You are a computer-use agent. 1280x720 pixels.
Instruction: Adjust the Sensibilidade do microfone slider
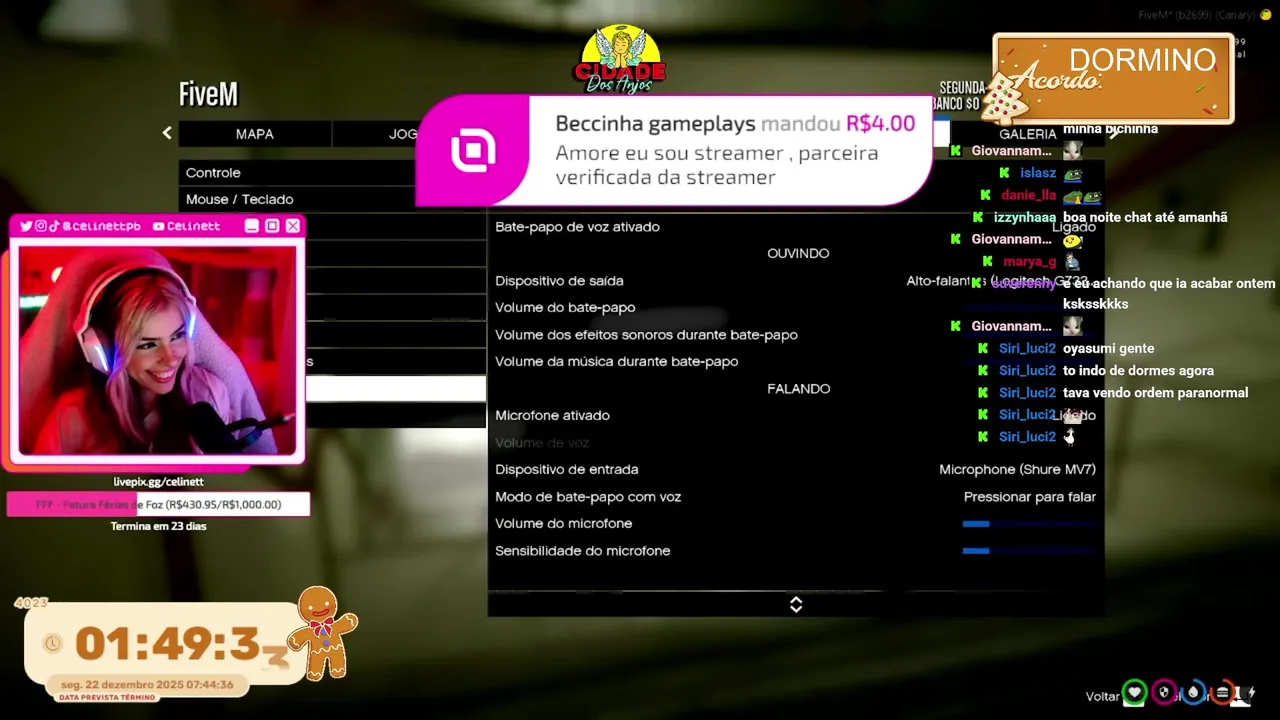tap(1029, 550)
